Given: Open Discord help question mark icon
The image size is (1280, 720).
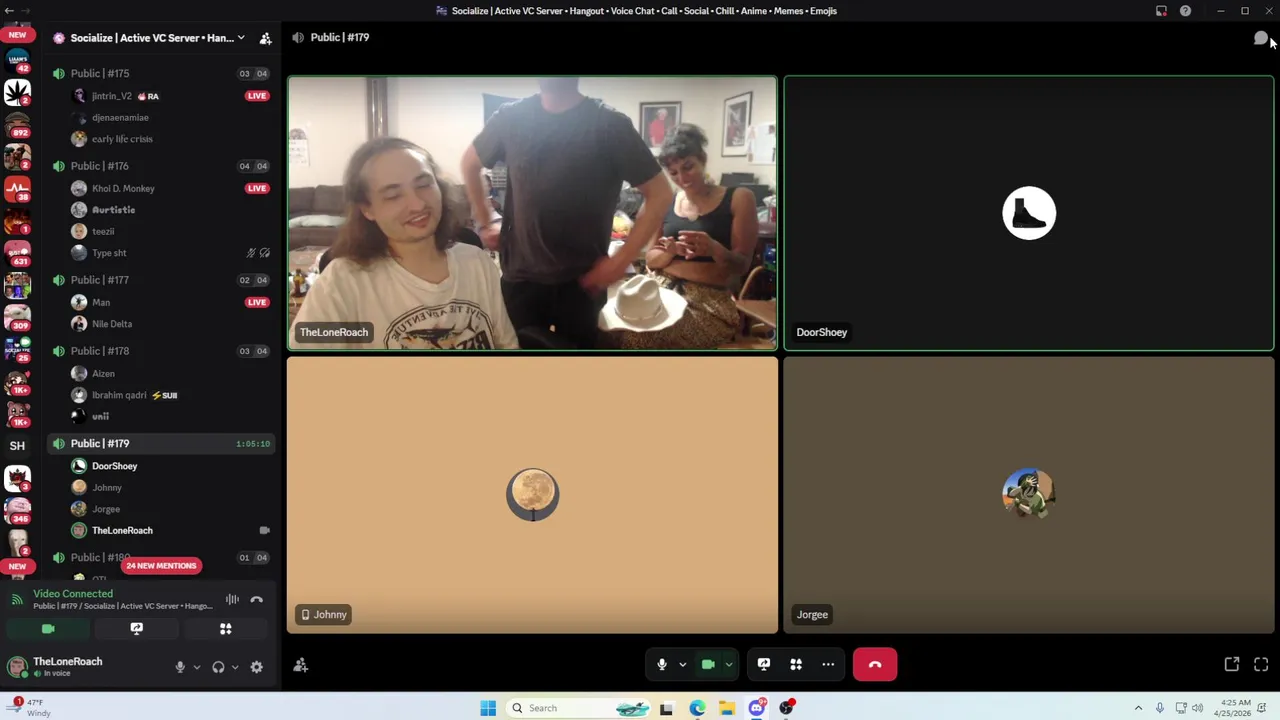Looking at the screenshot, I should click(x=1185, y=11).
